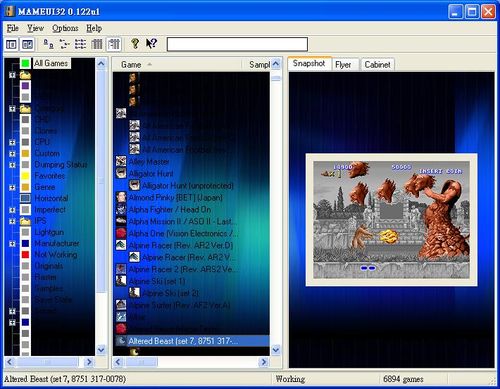The image size is (500, 389).
Task: Click the Altered Beast snapshot image
Action: tap(391, 220)
